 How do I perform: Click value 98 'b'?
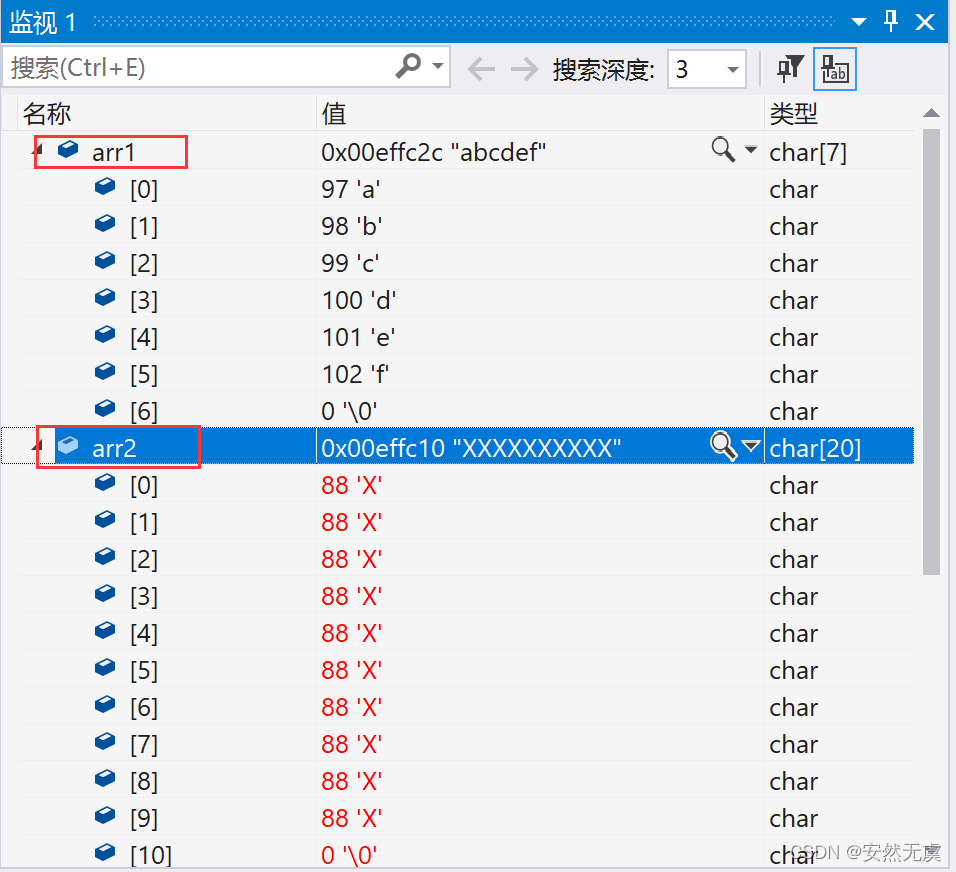tap(352, 226)
